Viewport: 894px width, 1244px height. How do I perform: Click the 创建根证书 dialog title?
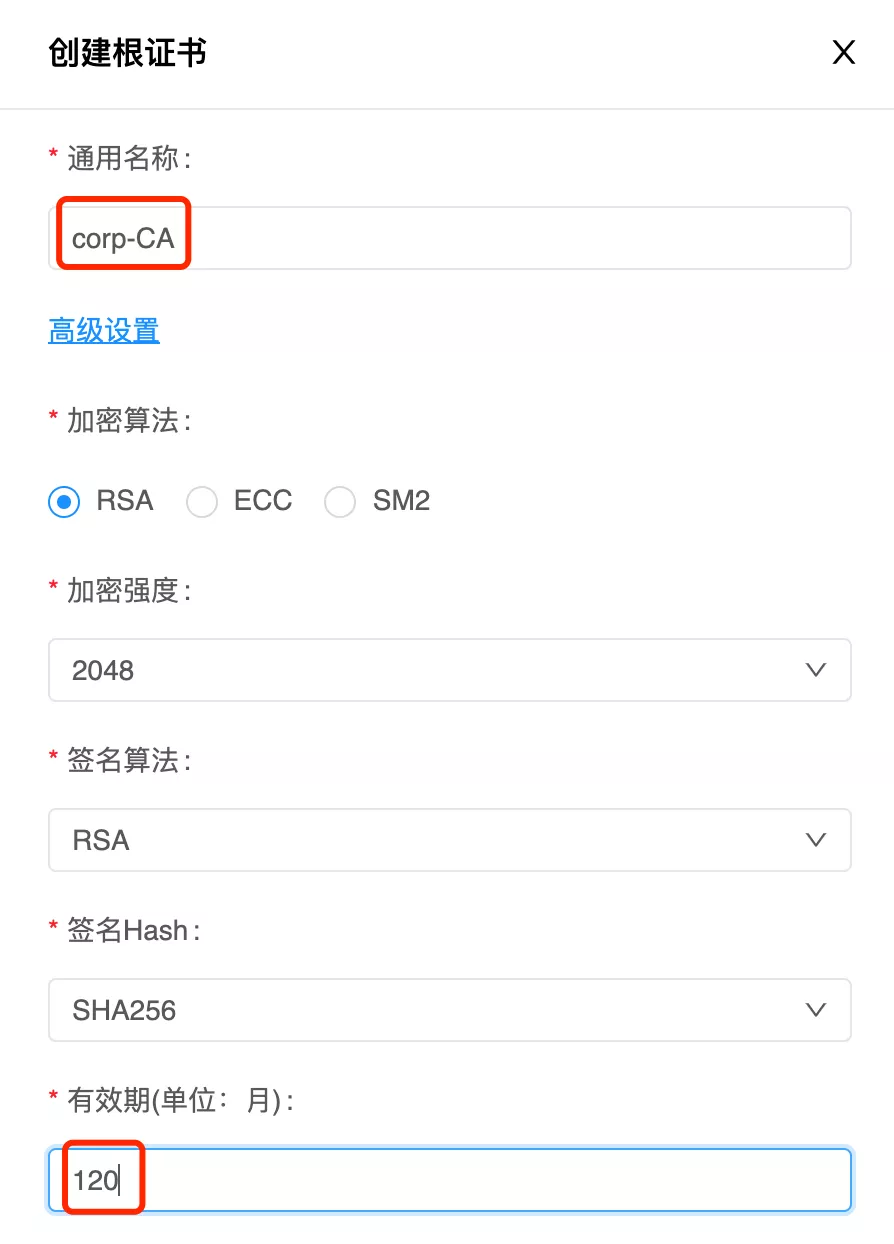[x=128, y=53]
